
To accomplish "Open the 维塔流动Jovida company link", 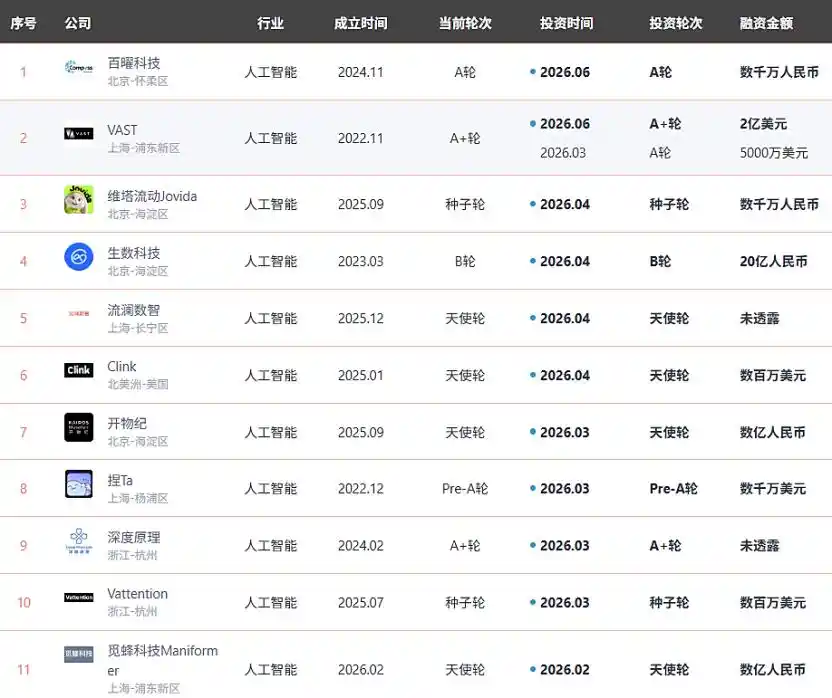I will pyautogui.click(x=152, y=196).
